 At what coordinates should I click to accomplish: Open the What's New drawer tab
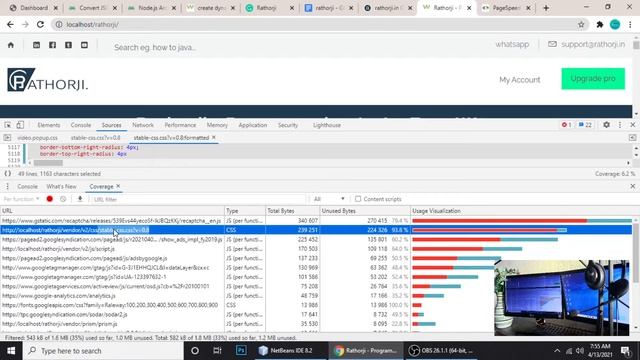pos(61,186)
